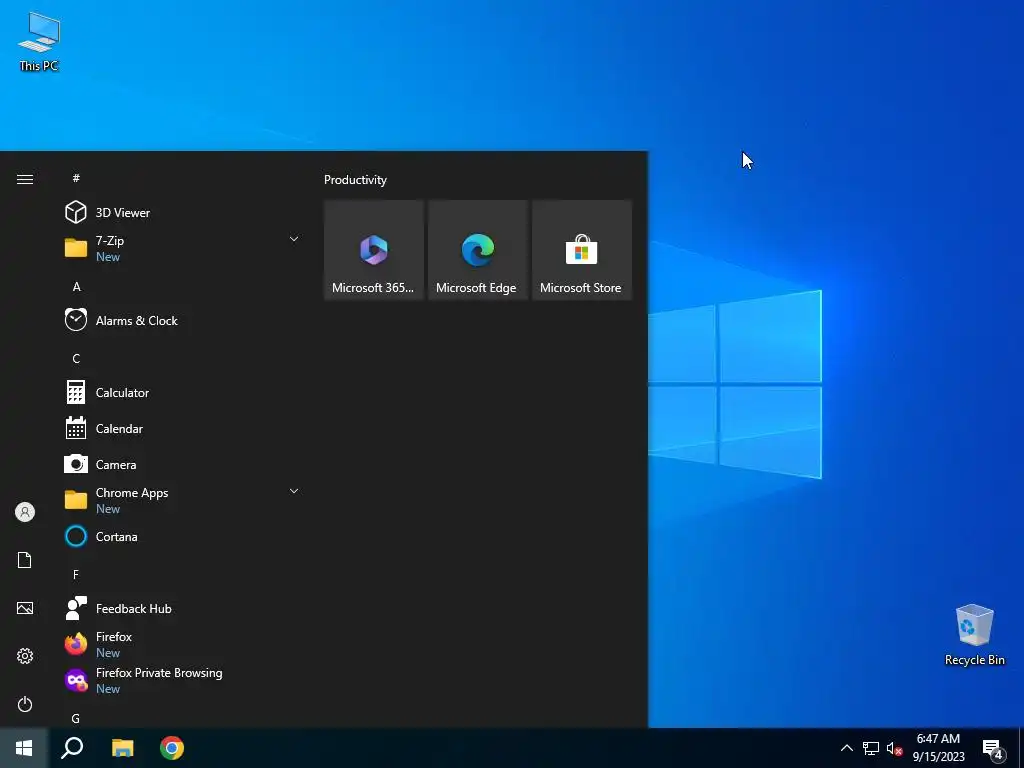Open Firefox Private Browsing
This screenshot has height=768, width=1024.
(183, 680)
